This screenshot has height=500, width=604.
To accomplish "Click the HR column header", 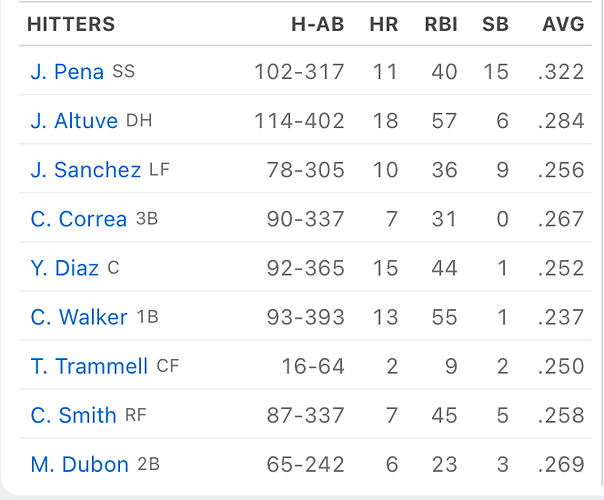I will (384, 24).
